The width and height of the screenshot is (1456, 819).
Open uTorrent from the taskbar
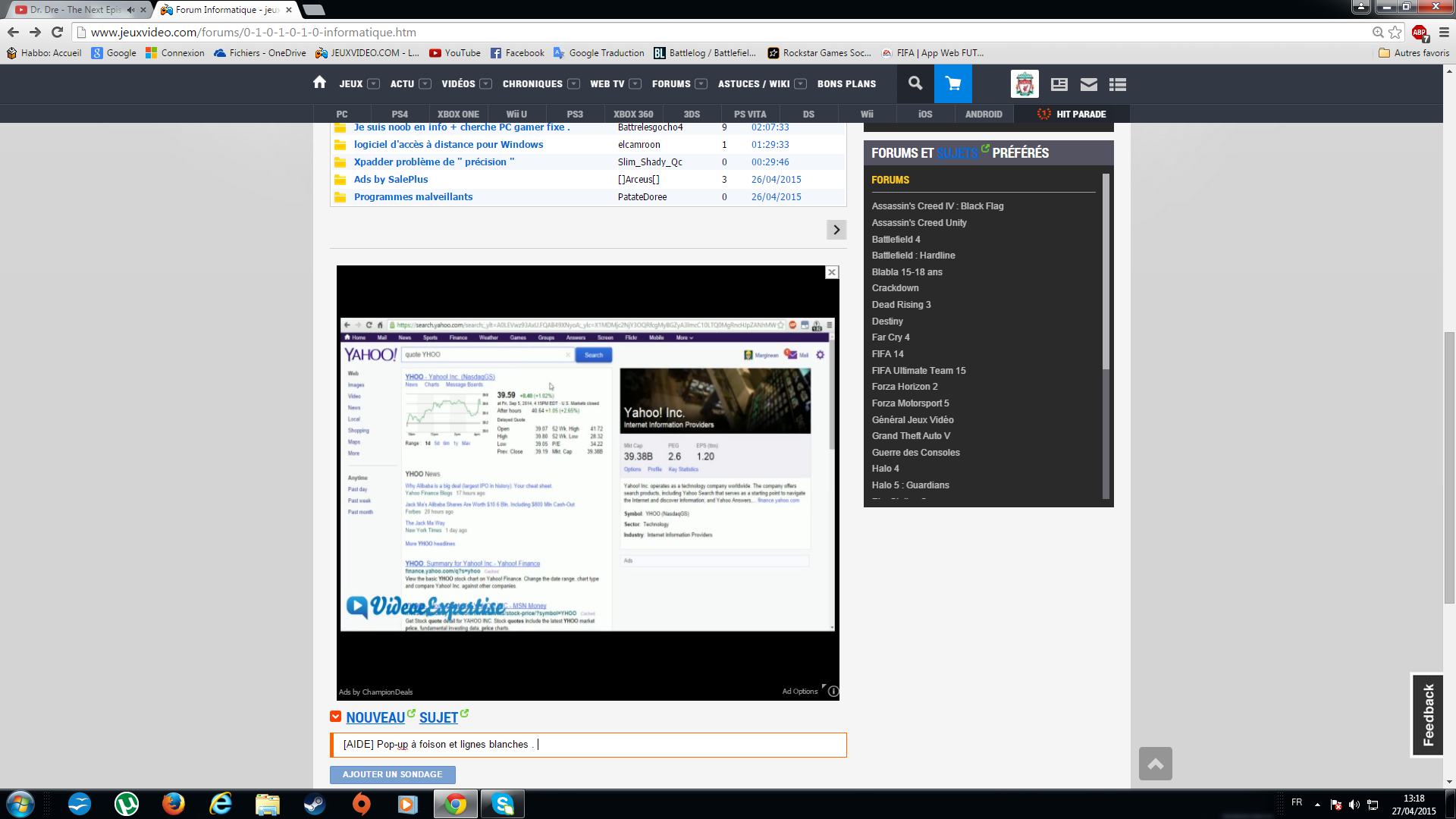(x=127, y=804)
